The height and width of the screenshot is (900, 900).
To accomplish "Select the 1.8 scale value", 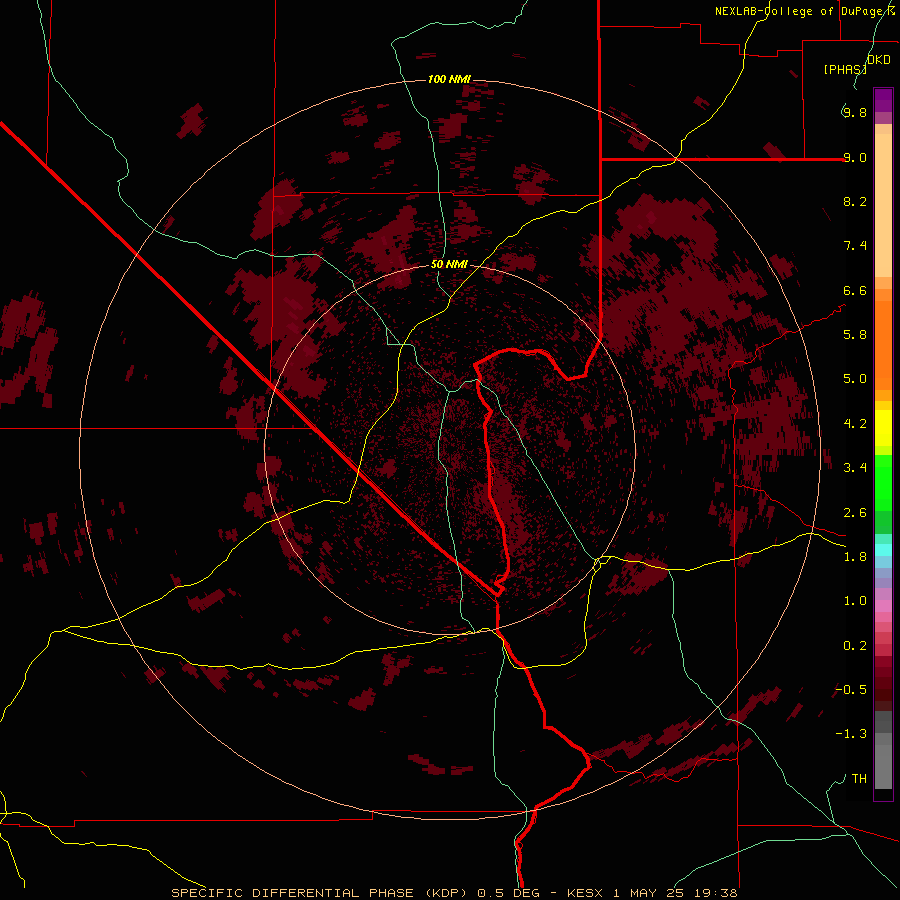I will tap(855, 557).
